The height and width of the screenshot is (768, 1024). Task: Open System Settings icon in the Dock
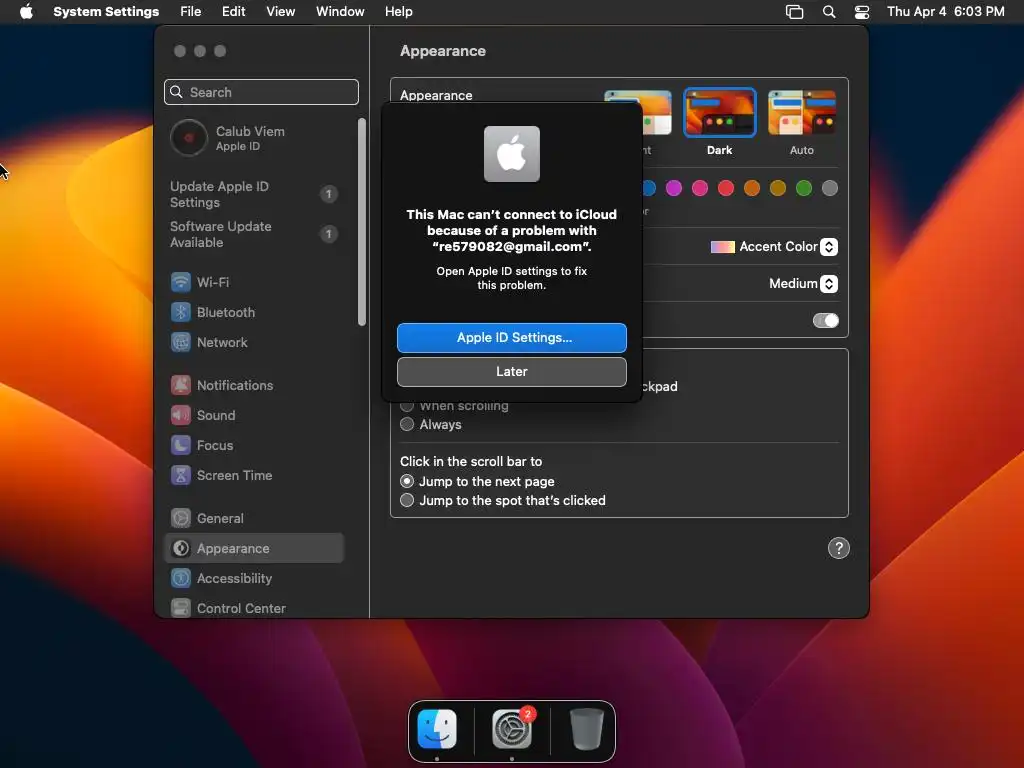coord(512,729)
